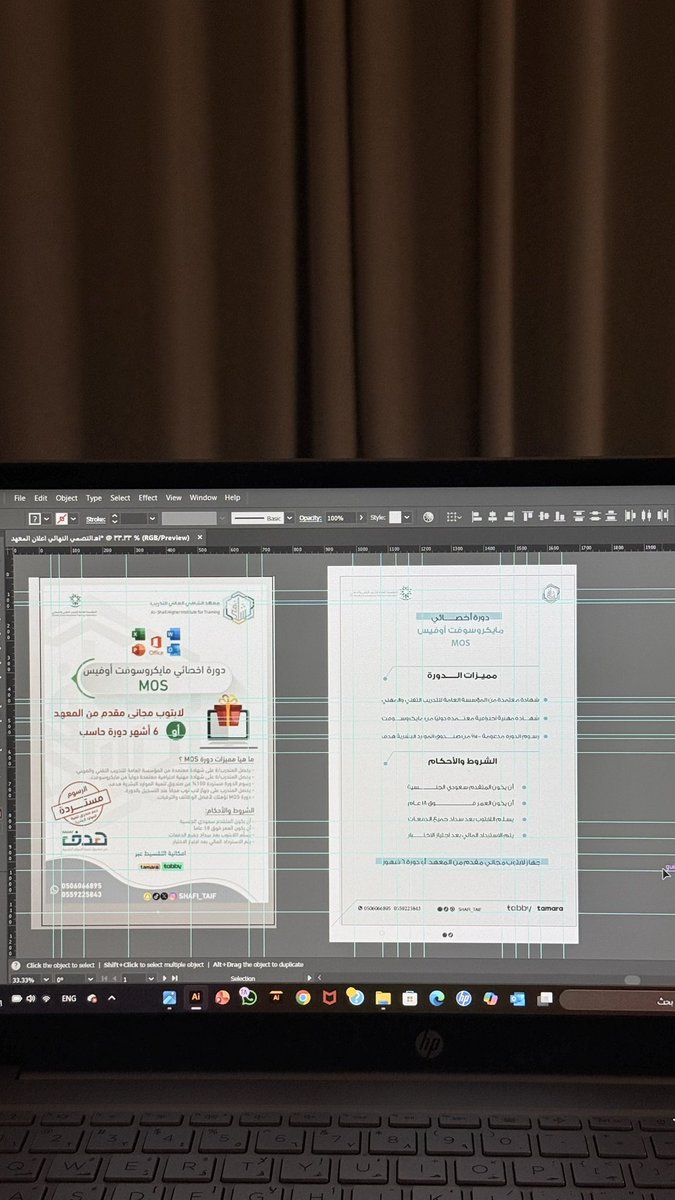Adjust the Stroke weight stepper arrows
The width and height of the screenshot is (675, 1200).
pyautogui.click(x=114, y=518)
